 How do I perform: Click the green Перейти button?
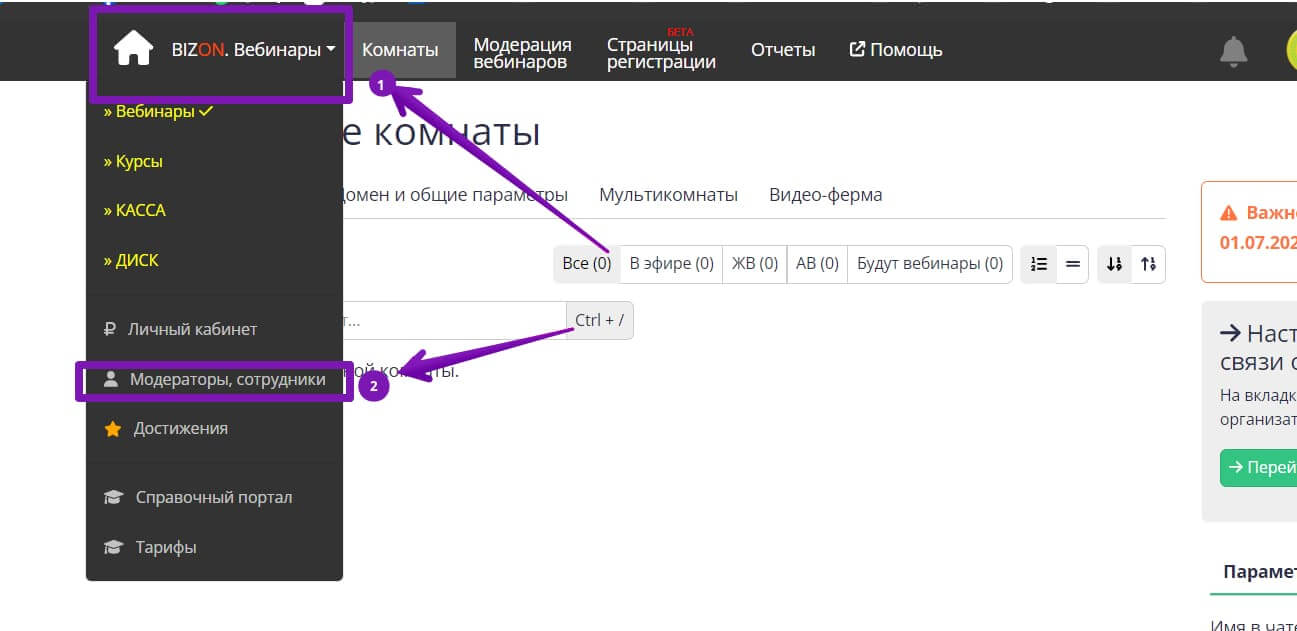[x=1258, y=468]
